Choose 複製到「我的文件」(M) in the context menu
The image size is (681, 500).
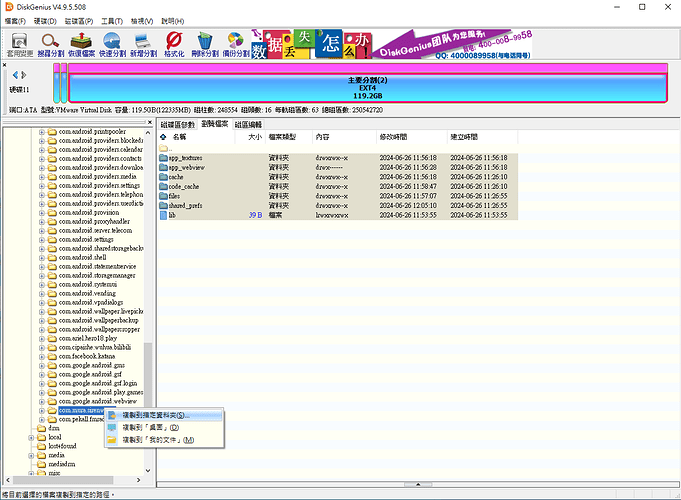[165, 440]
